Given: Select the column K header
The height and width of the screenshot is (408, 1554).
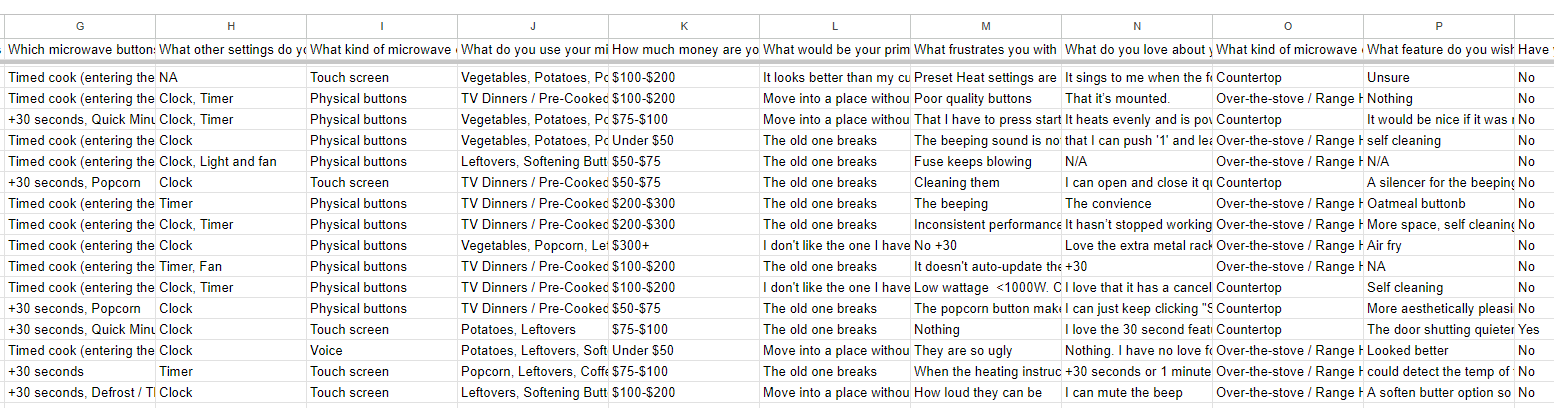Looking at the screenshot, I should pyautogui.click(x=684, y=27).
